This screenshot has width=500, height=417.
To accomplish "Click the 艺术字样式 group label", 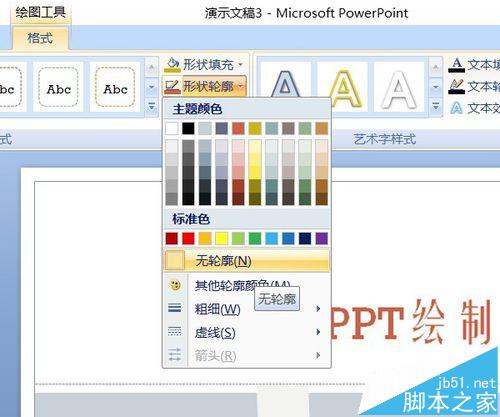I will 385,139.
